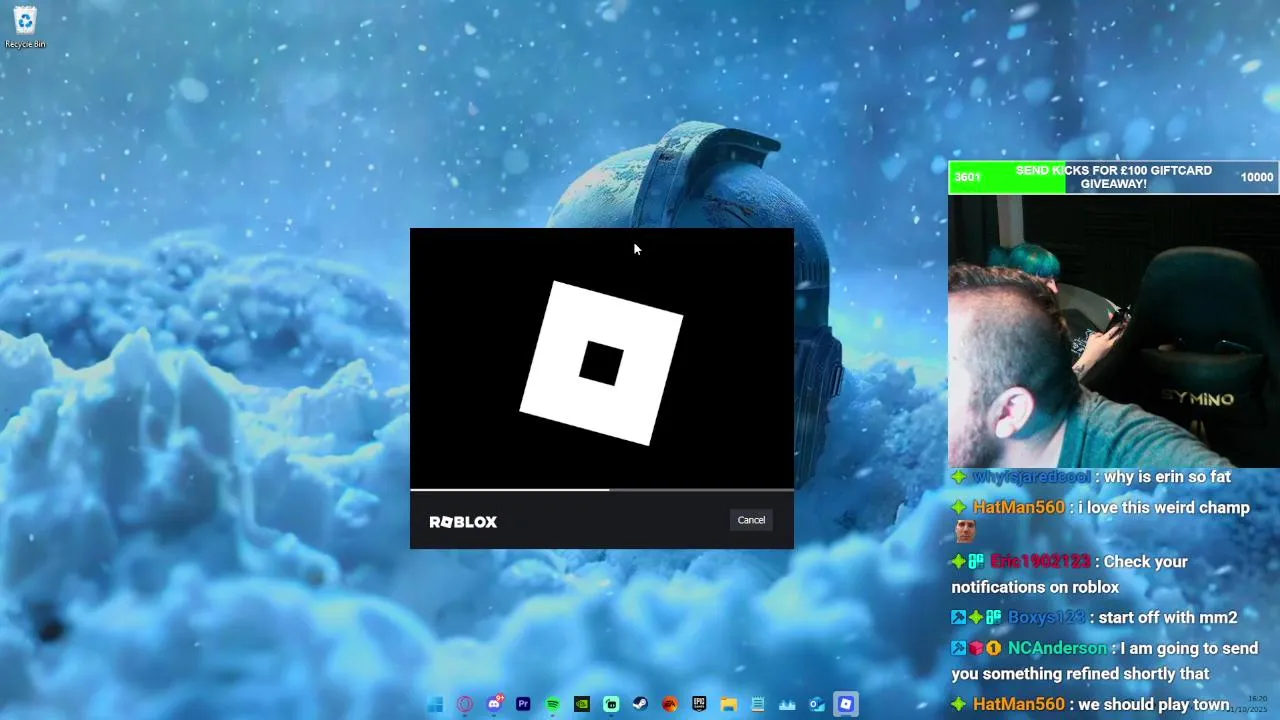Open Epic Games Launcher from taskbar

tap(699, 704)
